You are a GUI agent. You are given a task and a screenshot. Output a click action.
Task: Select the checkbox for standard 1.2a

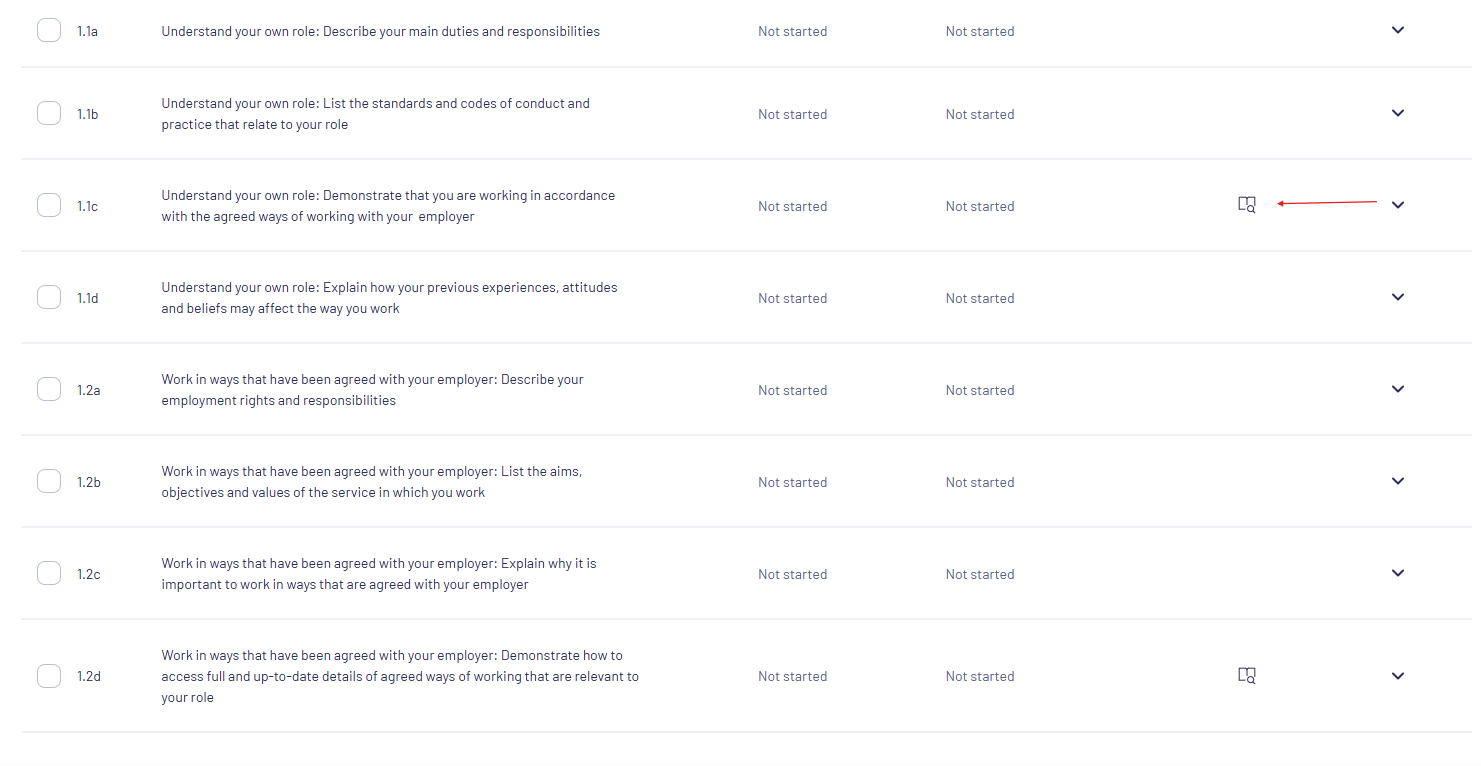[x=49, y=390]
